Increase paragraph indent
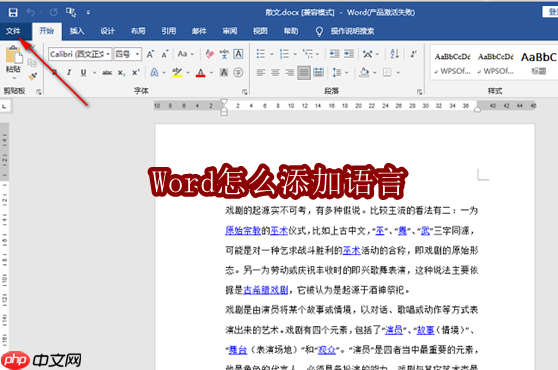558x370 pixels. [349, 54]
